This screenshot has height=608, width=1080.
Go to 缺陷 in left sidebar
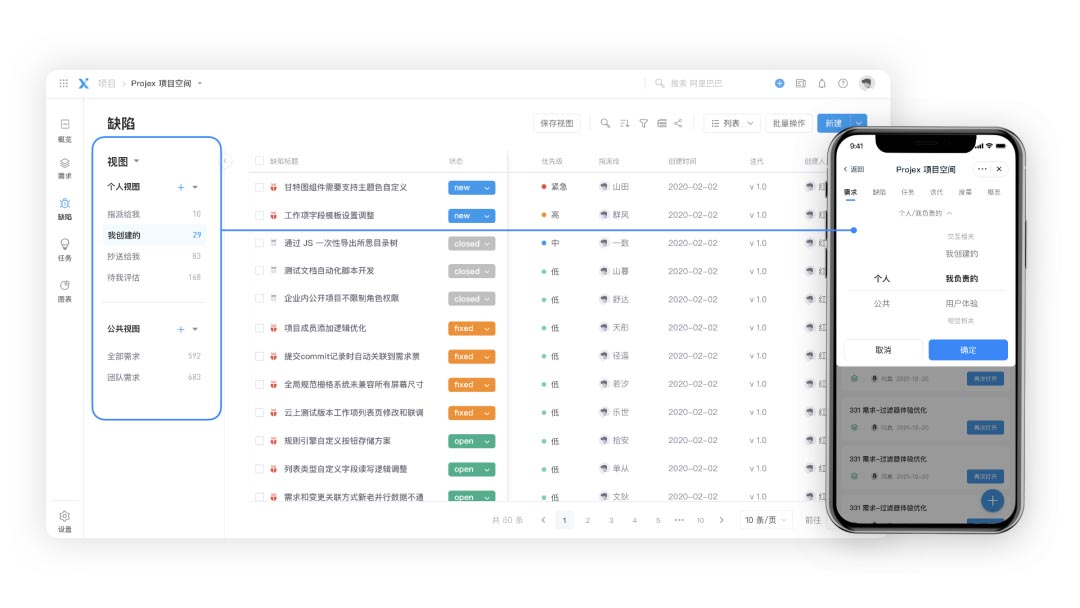tap(65, 209)
